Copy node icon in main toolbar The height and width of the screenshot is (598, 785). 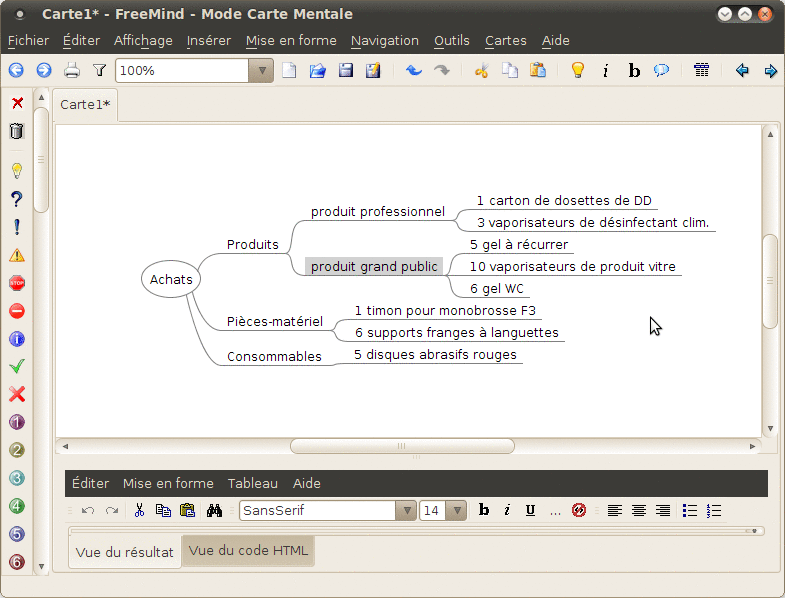(510, 70)
